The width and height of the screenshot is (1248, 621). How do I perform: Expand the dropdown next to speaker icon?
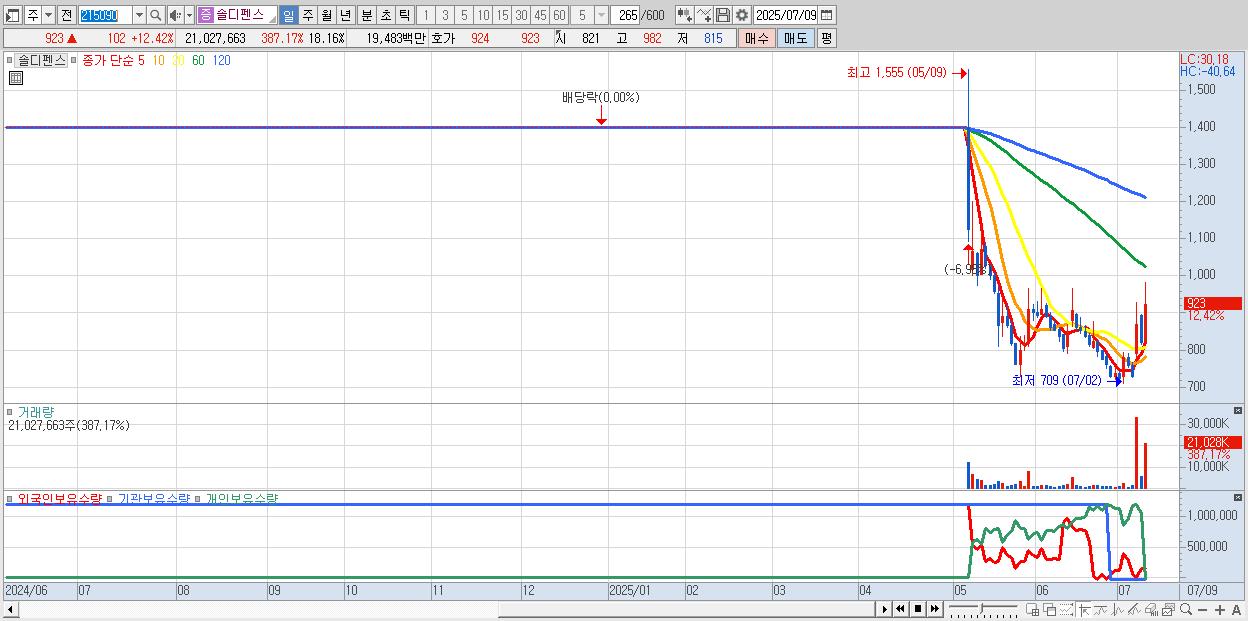[x=189, y=15]
